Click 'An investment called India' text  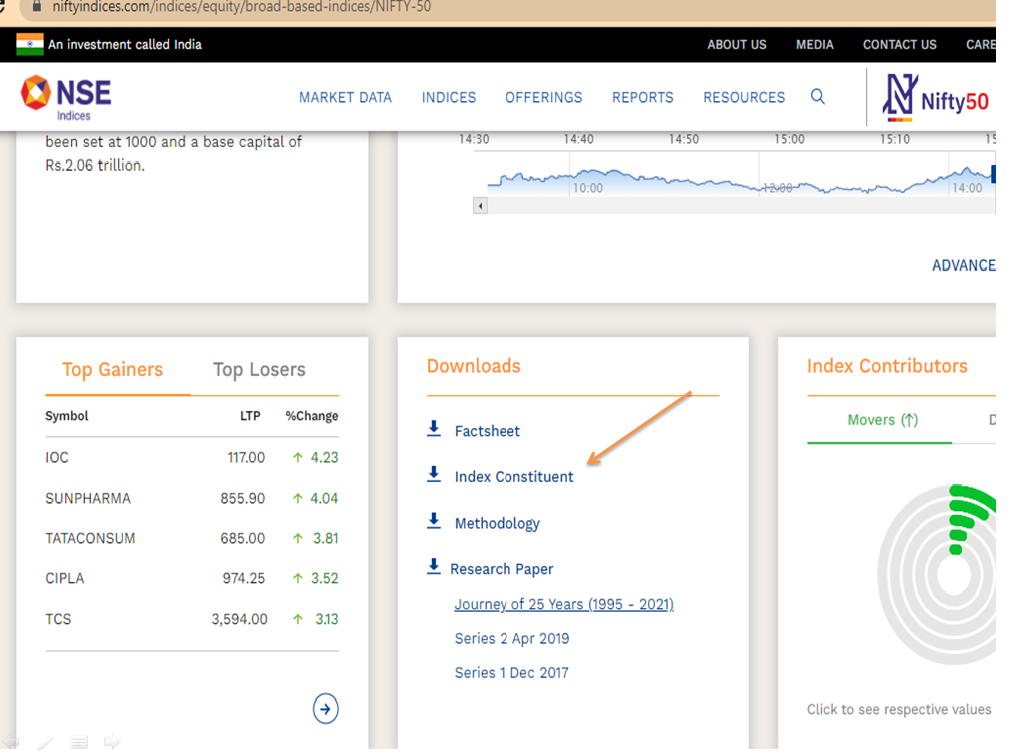click(125, 45)
